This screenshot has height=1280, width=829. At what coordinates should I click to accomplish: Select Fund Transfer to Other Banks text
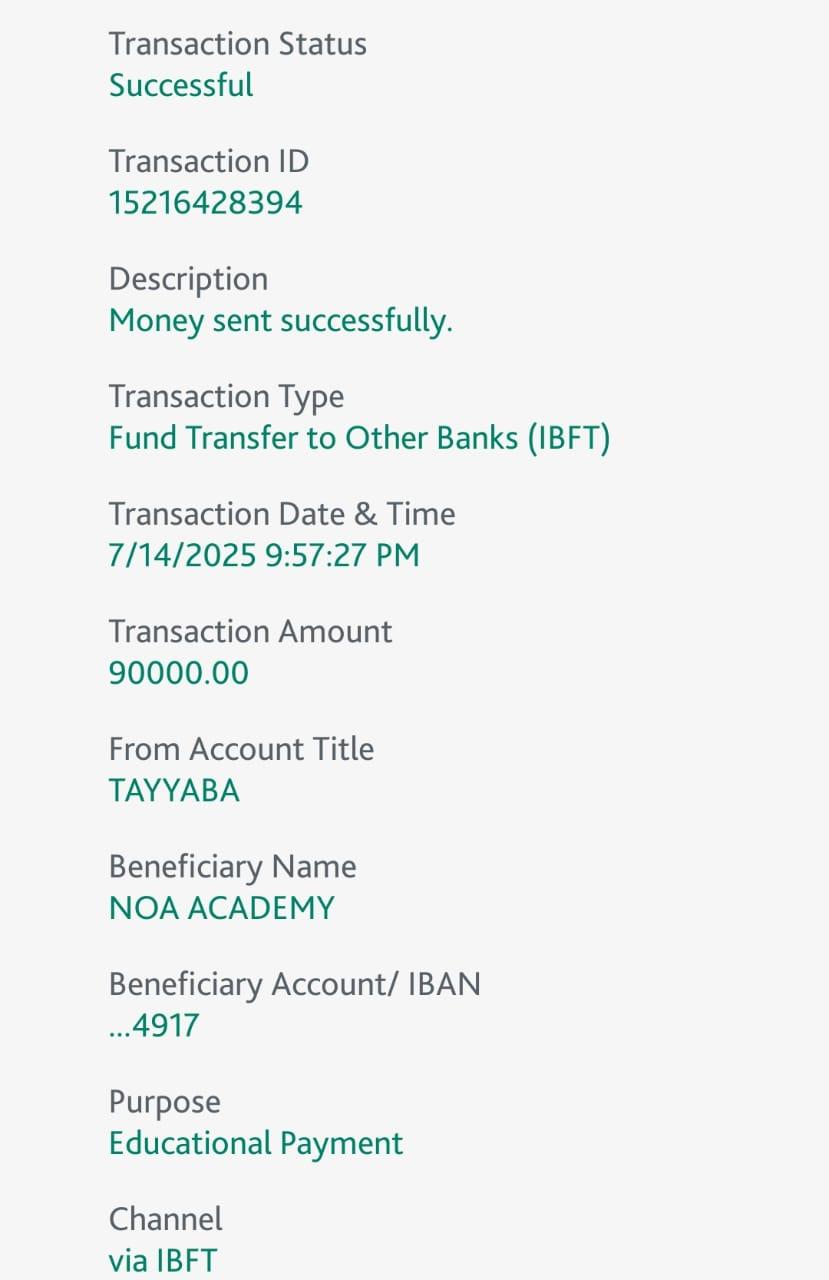coord(359,438)
